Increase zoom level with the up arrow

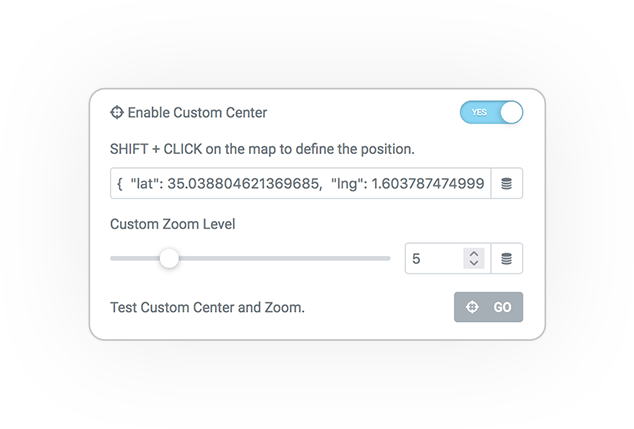tap(474, 254)
